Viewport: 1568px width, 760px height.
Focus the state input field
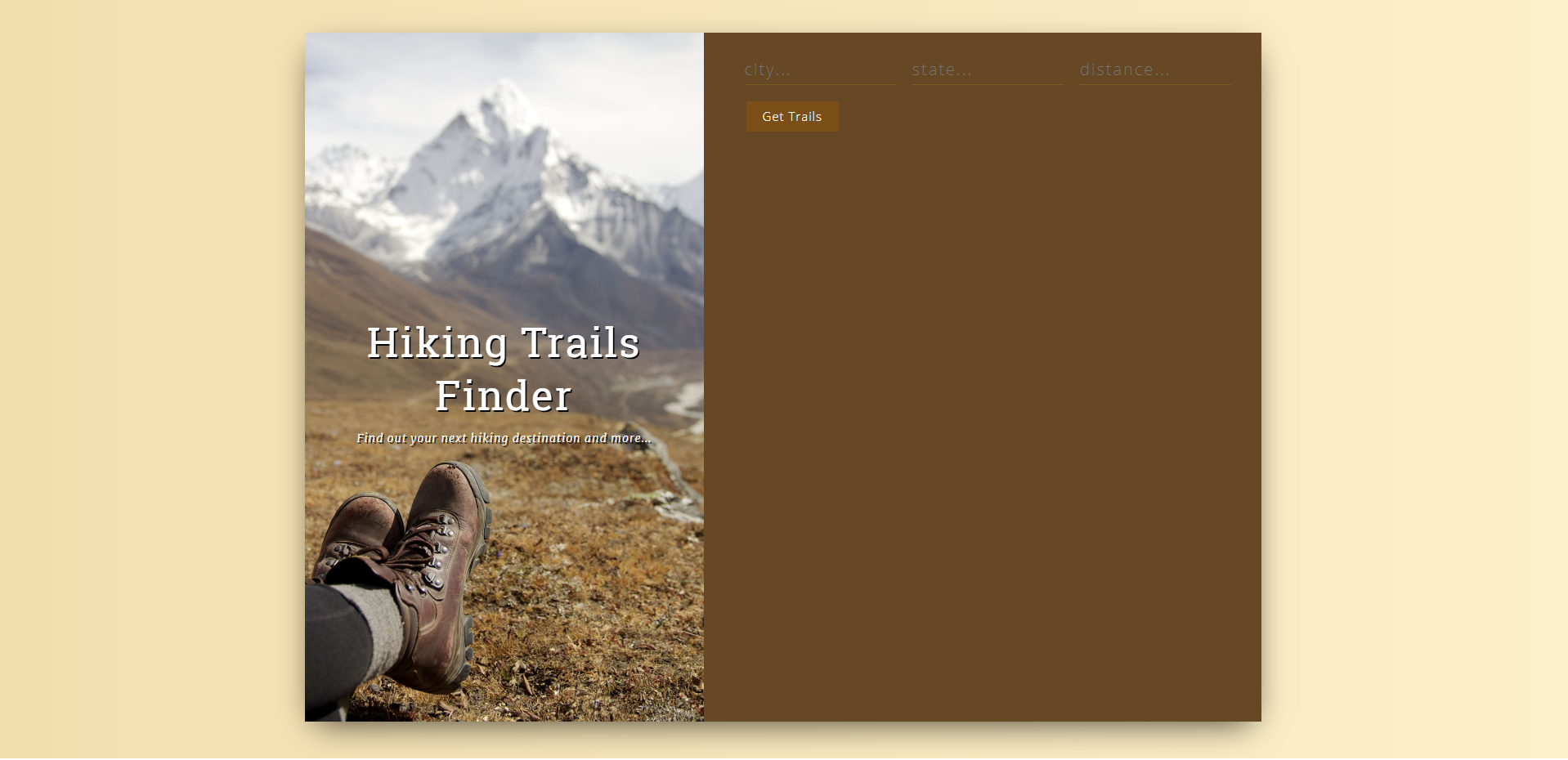point(988,70)
